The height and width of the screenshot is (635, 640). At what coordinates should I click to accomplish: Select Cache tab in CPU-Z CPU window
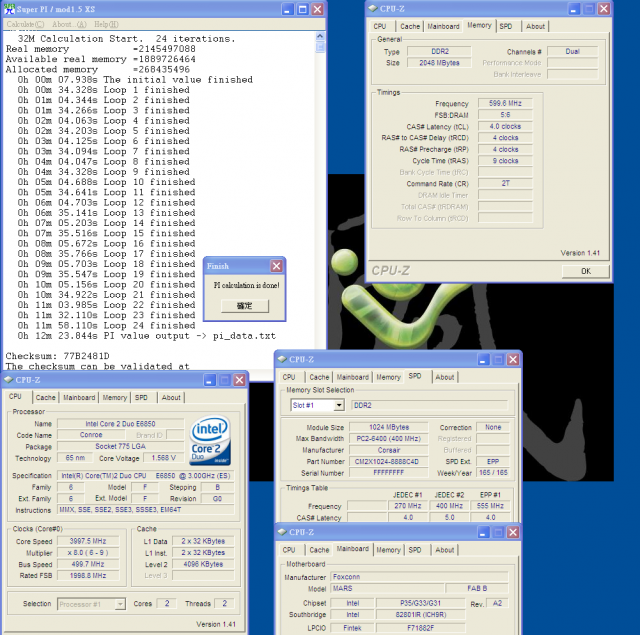pos(45,397)
